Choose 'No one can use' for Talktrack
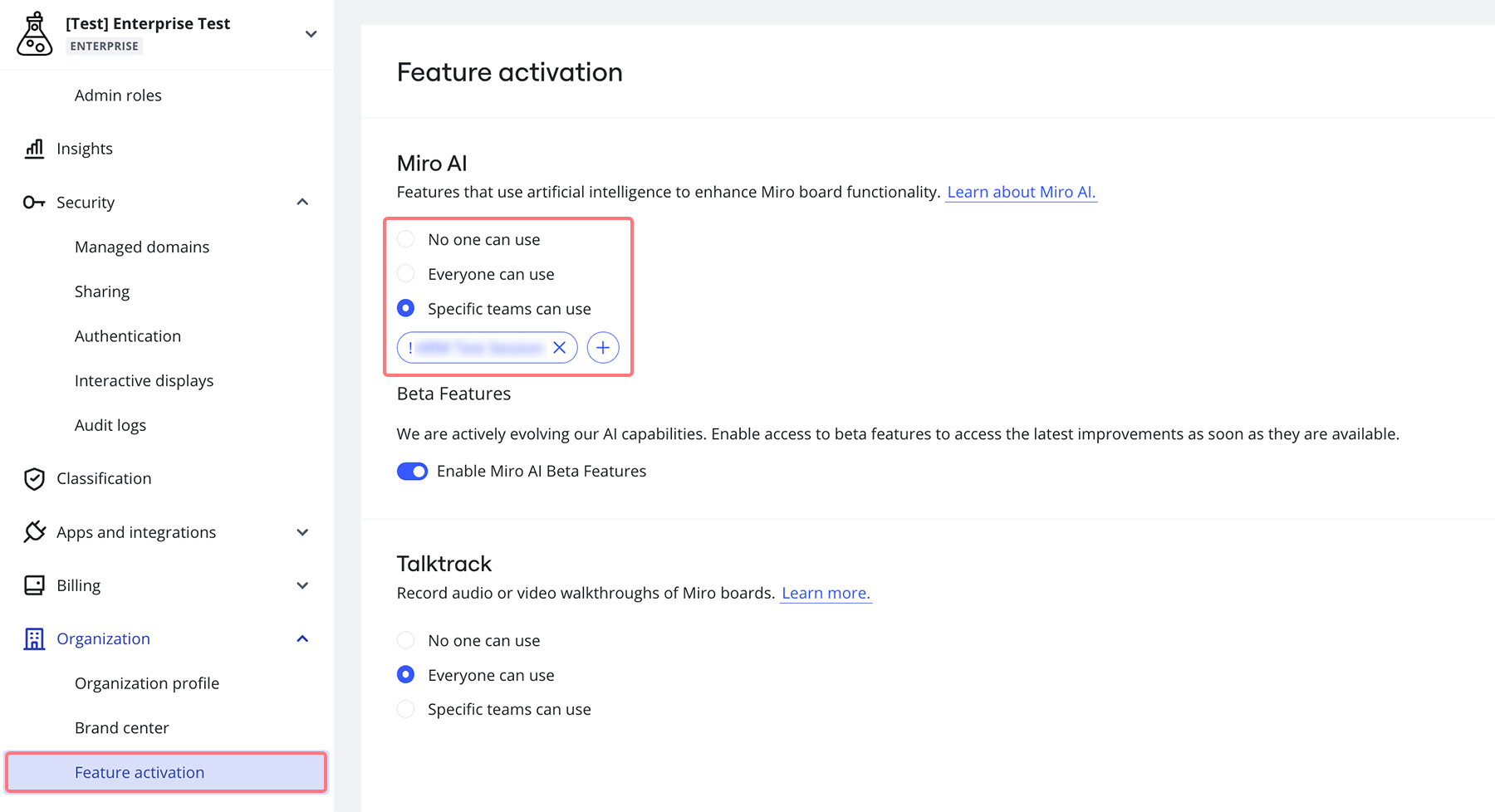The image size is (1495, 812). (x=405, y=639)
